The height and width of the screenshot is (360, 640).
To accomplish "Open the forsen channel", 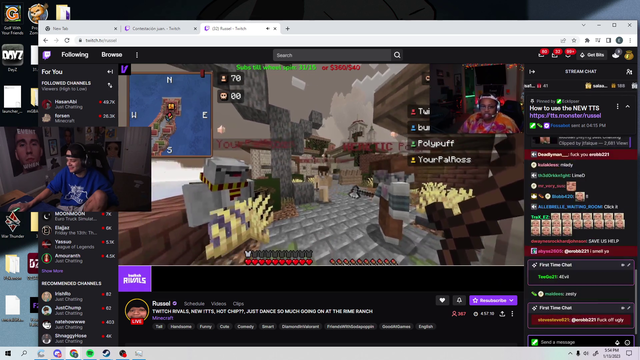I will click(x=78, y=118).
